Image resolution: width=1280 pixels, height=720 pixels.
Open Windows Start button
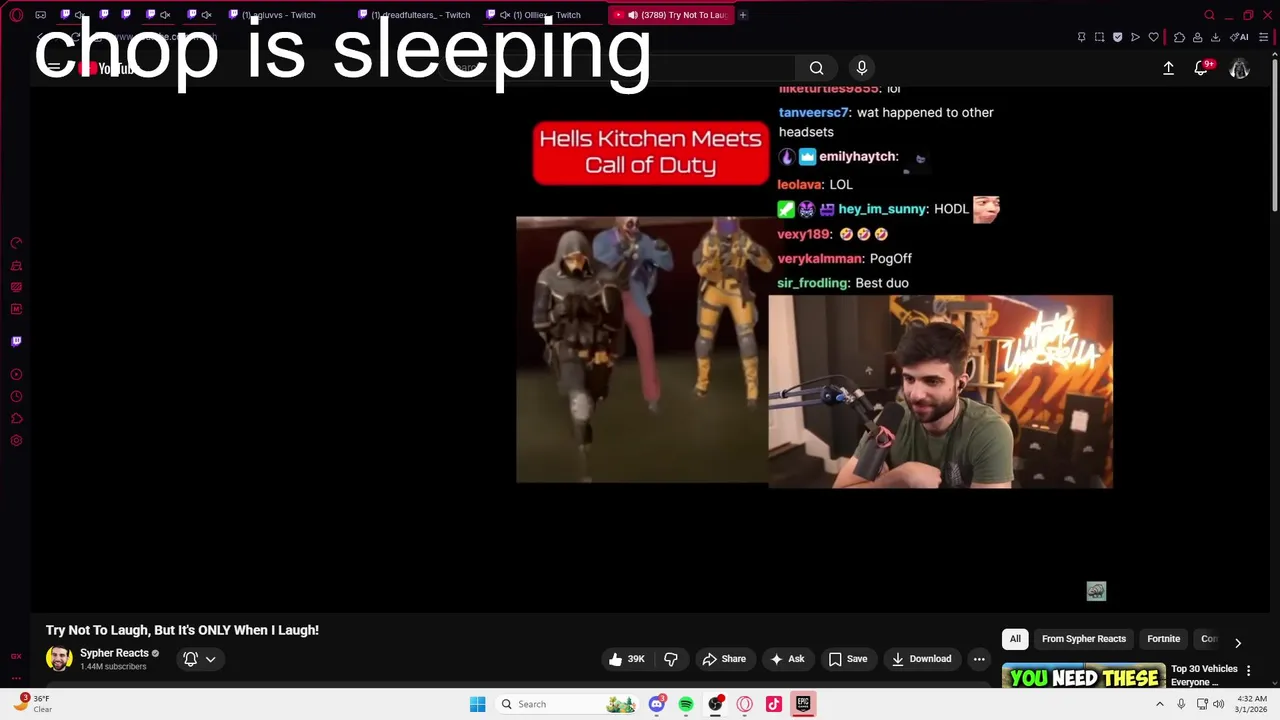tap(478, 704)
